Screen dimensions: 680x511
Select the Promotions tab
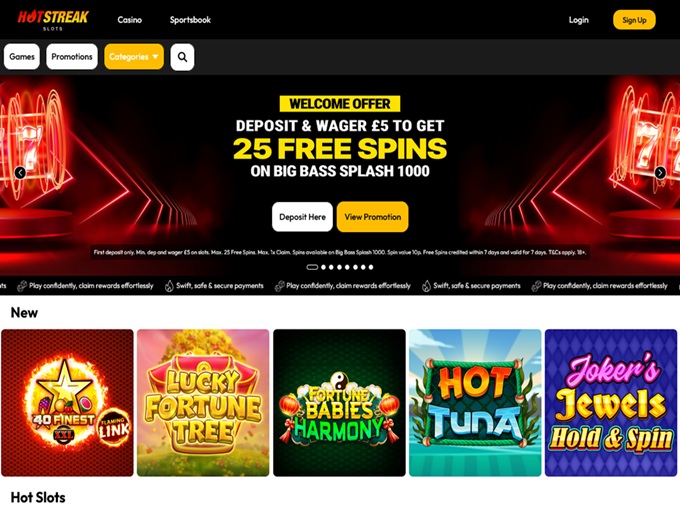click(x=72, y=57)
